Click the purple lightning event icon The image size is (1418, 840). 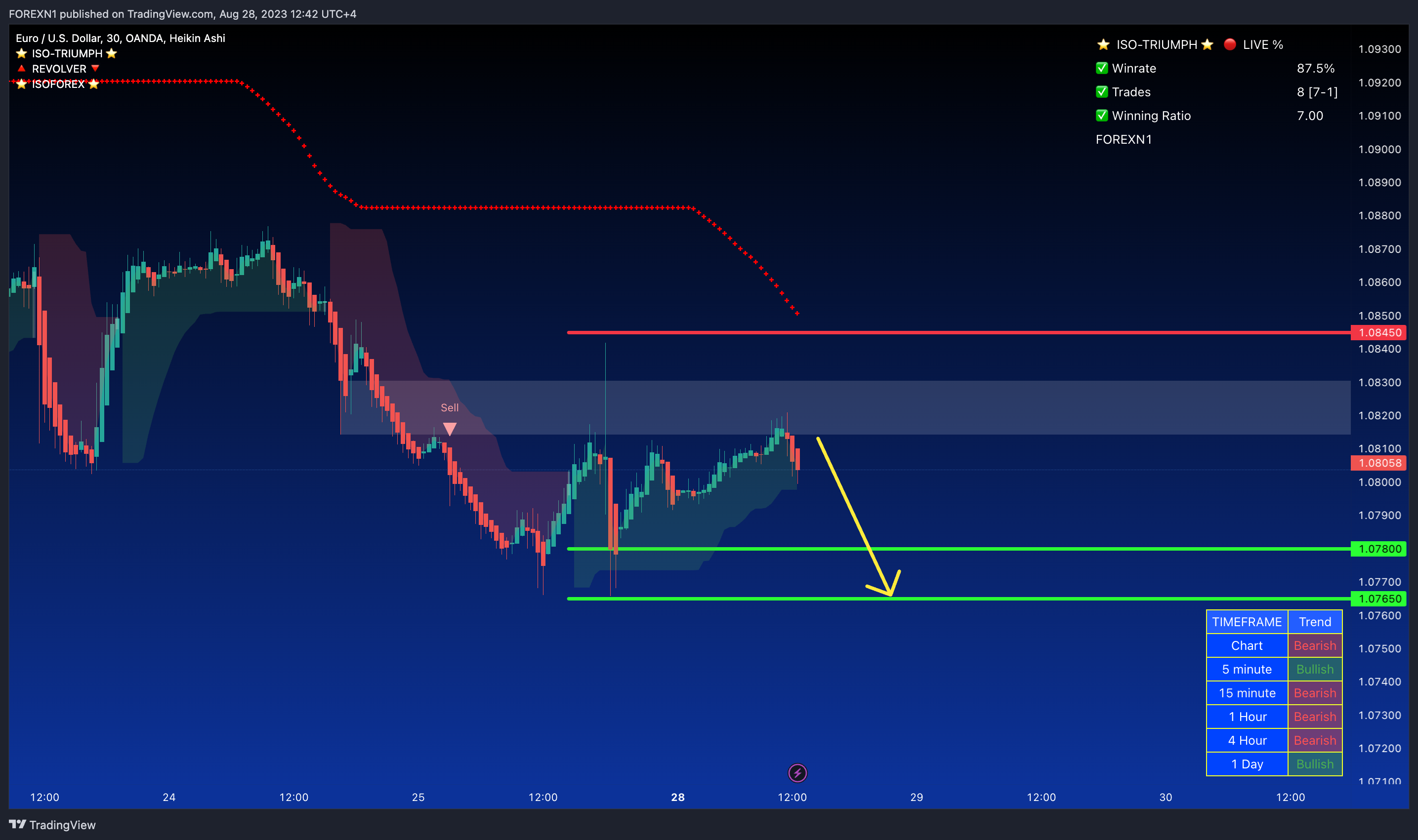click(797, 773)
